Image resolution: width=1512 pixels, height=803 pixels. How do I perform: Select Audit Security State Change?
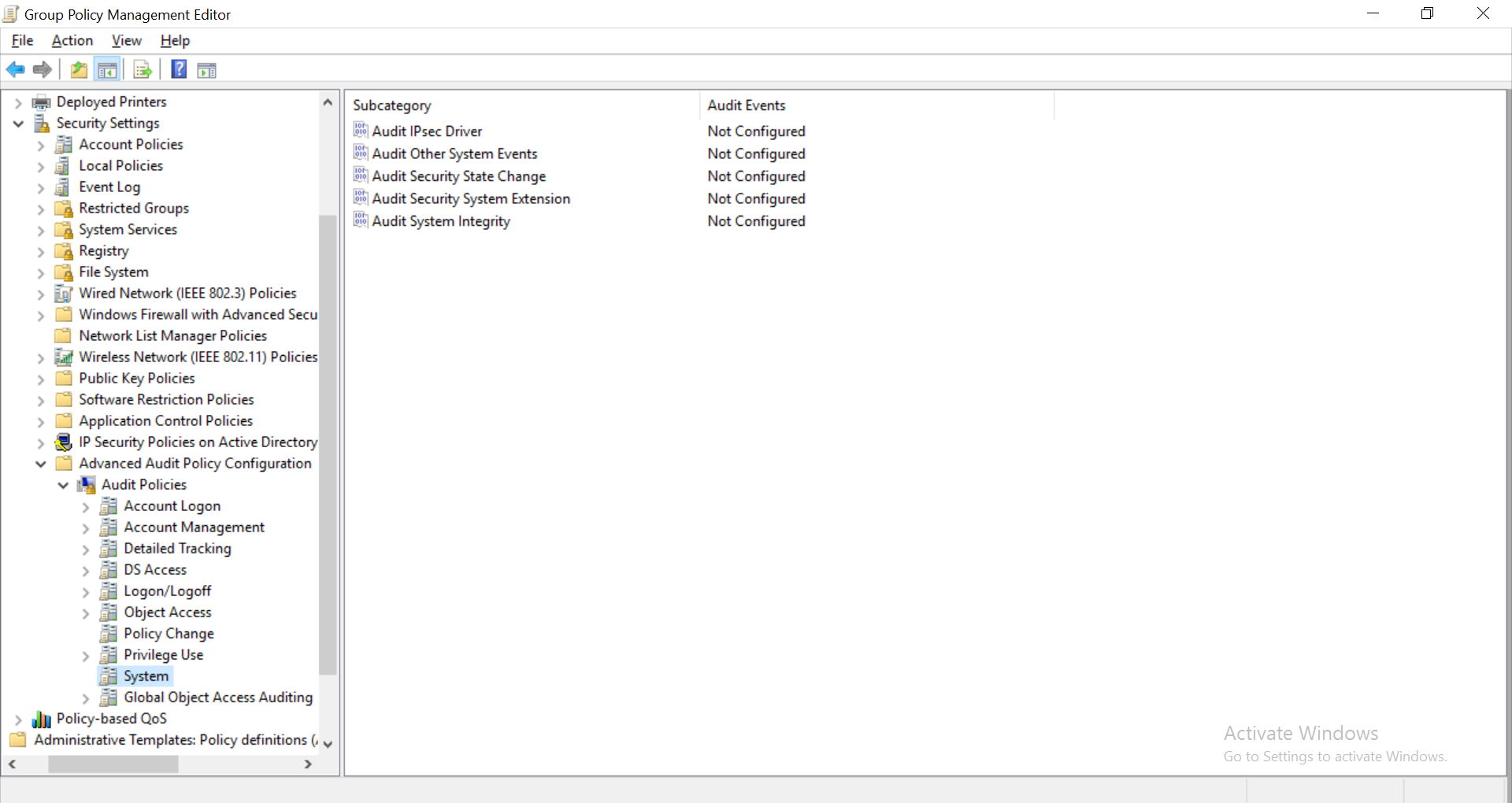[x=459, y=176]
